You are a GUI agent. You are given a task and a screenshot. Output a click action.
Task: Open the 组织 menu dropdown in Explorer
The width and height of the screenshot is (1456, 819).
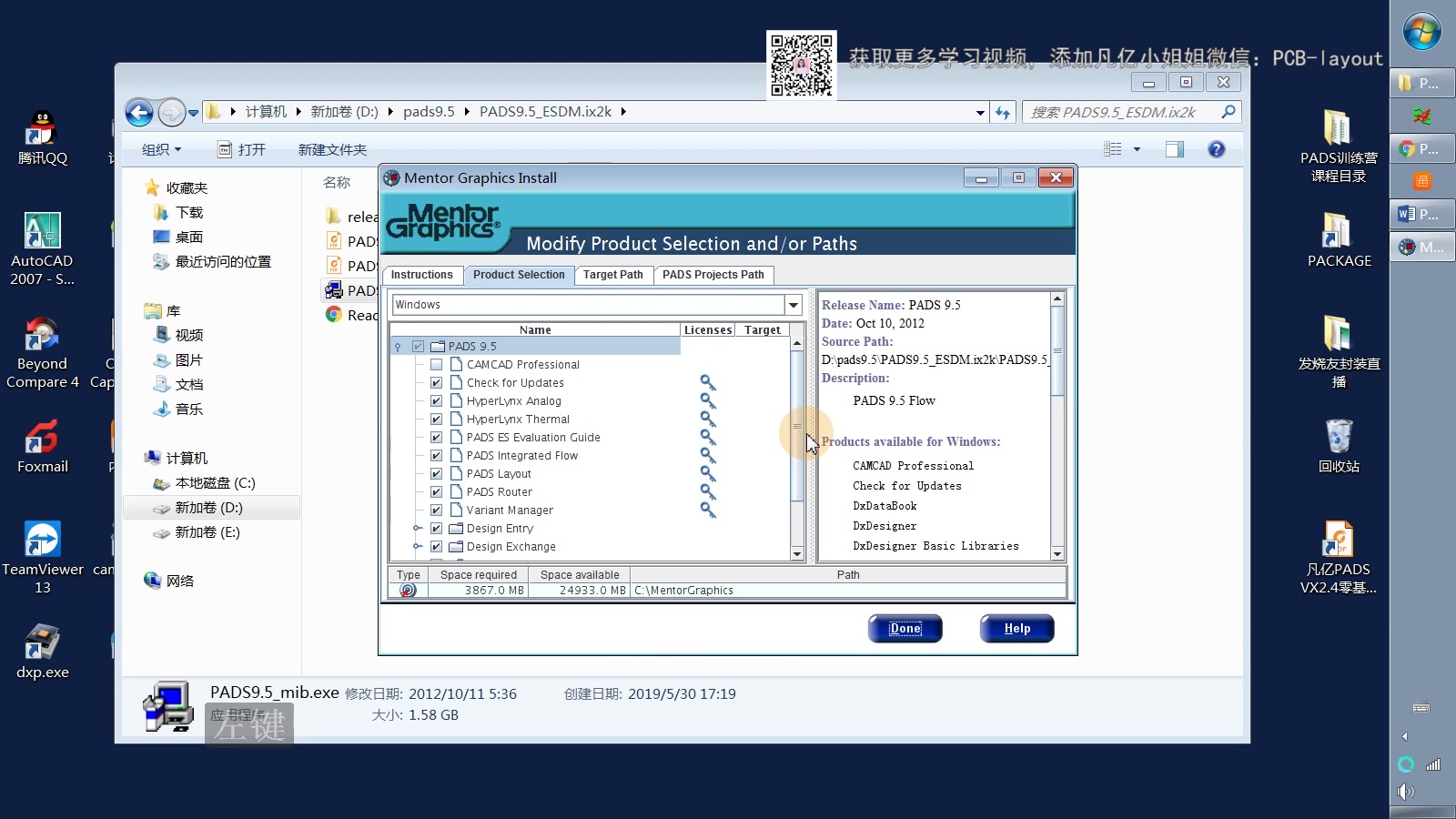click(161, 149)
